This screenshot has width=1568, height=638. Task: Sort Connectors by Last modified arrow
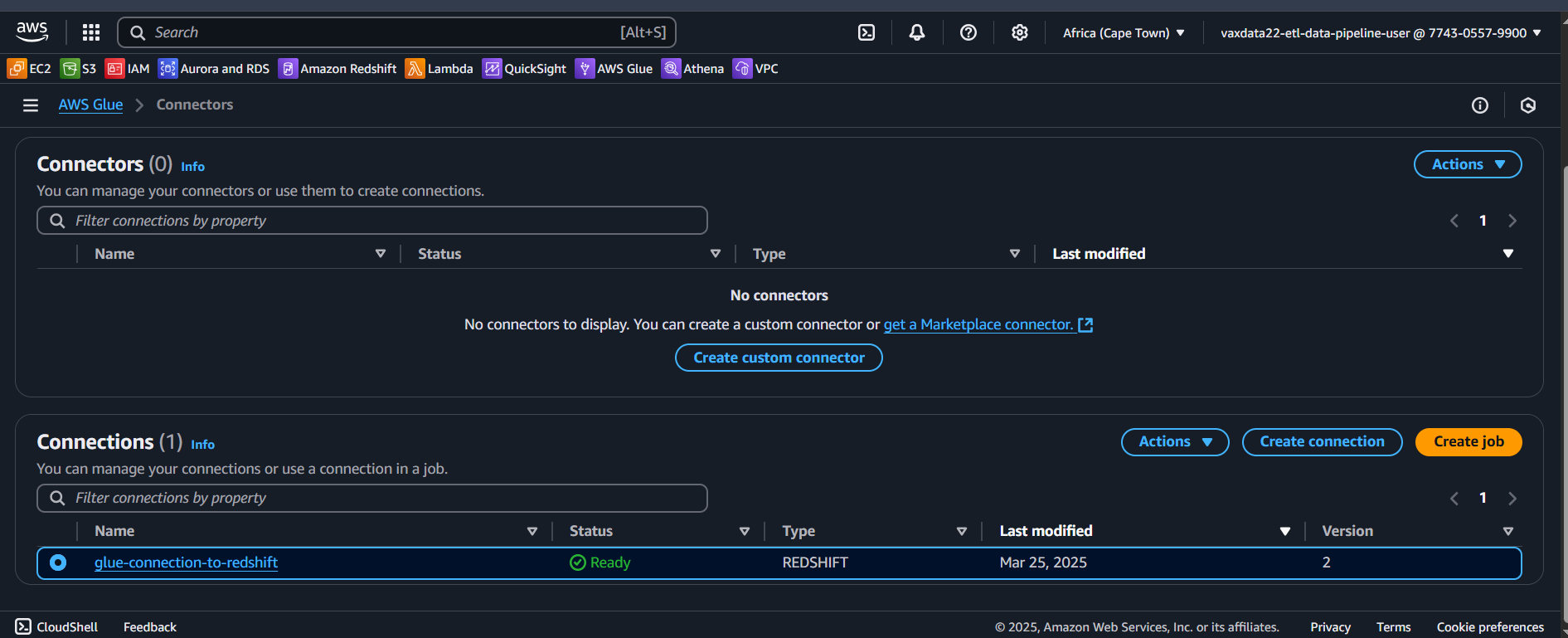click(1508, 254)
